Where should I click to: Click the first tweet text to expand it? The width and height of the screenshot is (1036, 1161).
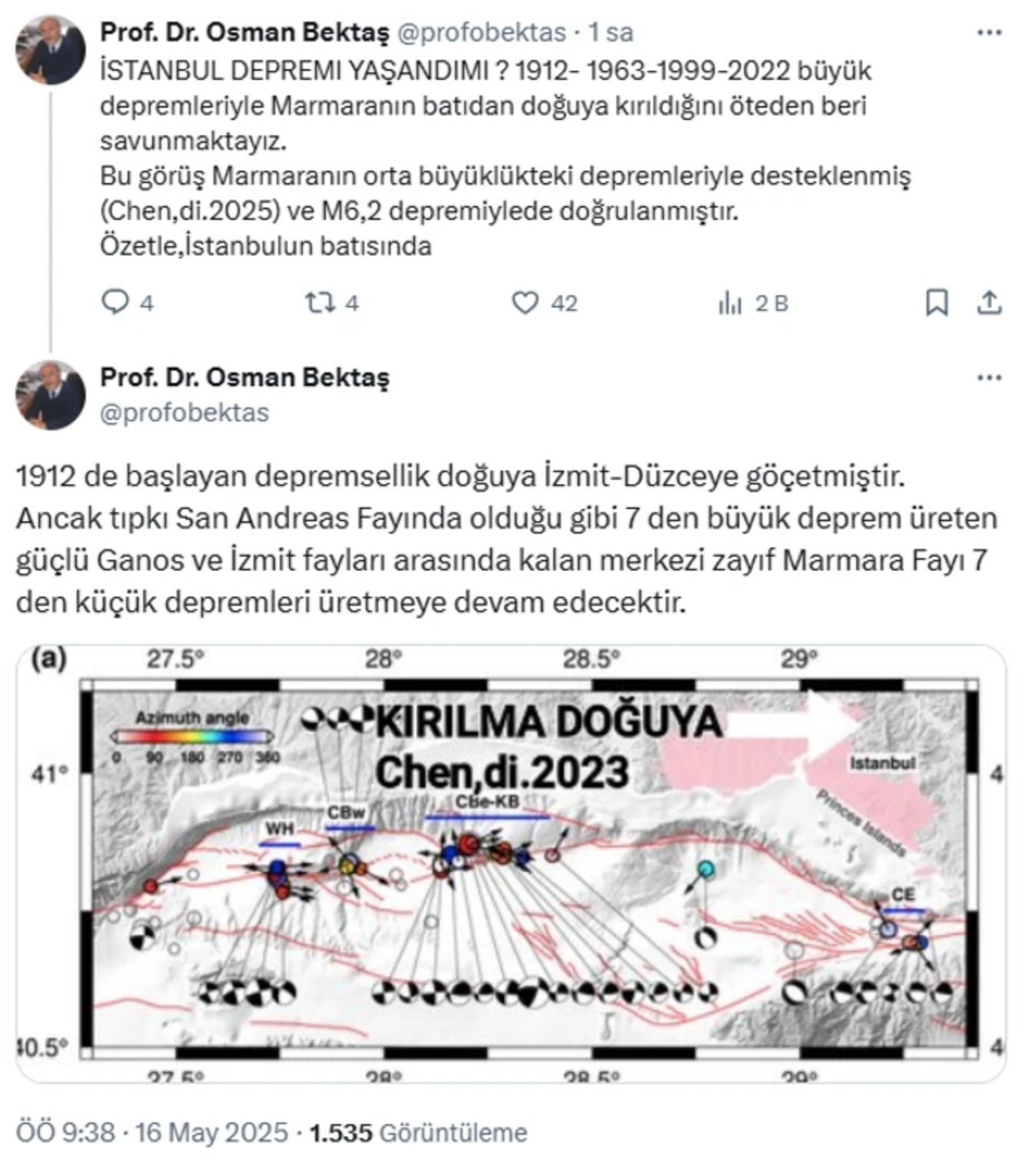pyautogui.click(x=505, y=158)
